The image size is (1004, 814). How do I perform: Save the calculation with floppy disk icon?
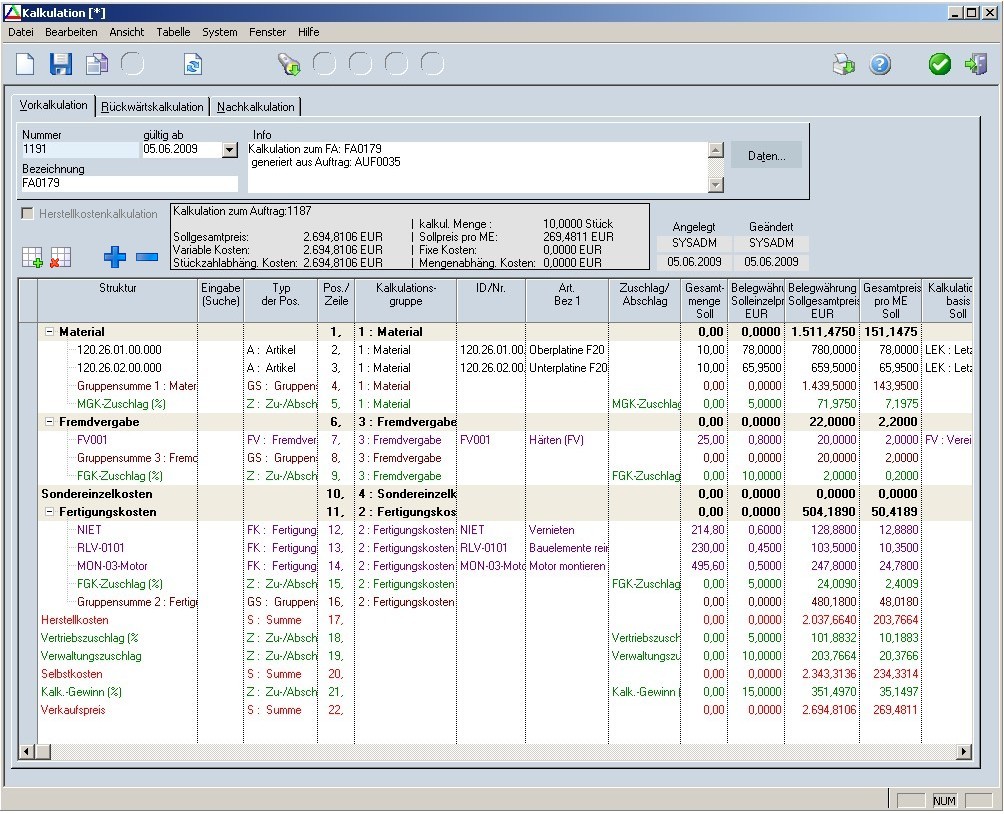(61, 65)
